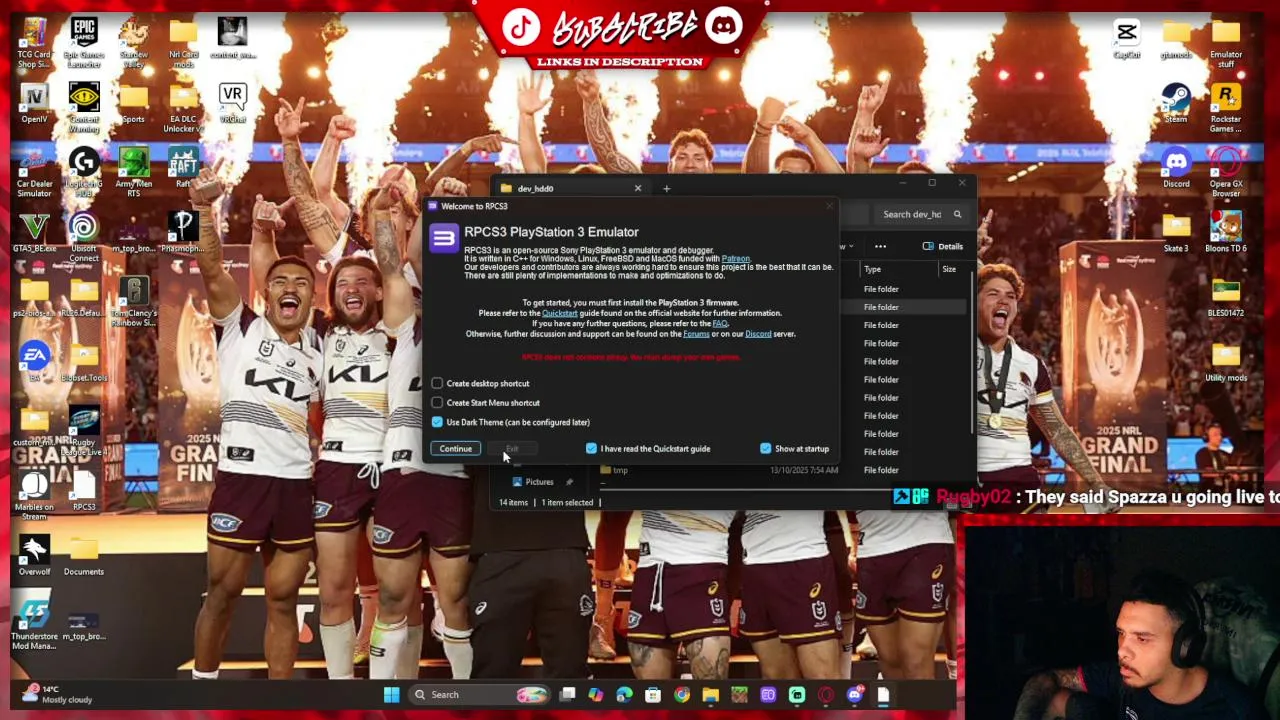Open Microsoft Store from the taskbar
1280x720 pixels.
pos(653,695)
